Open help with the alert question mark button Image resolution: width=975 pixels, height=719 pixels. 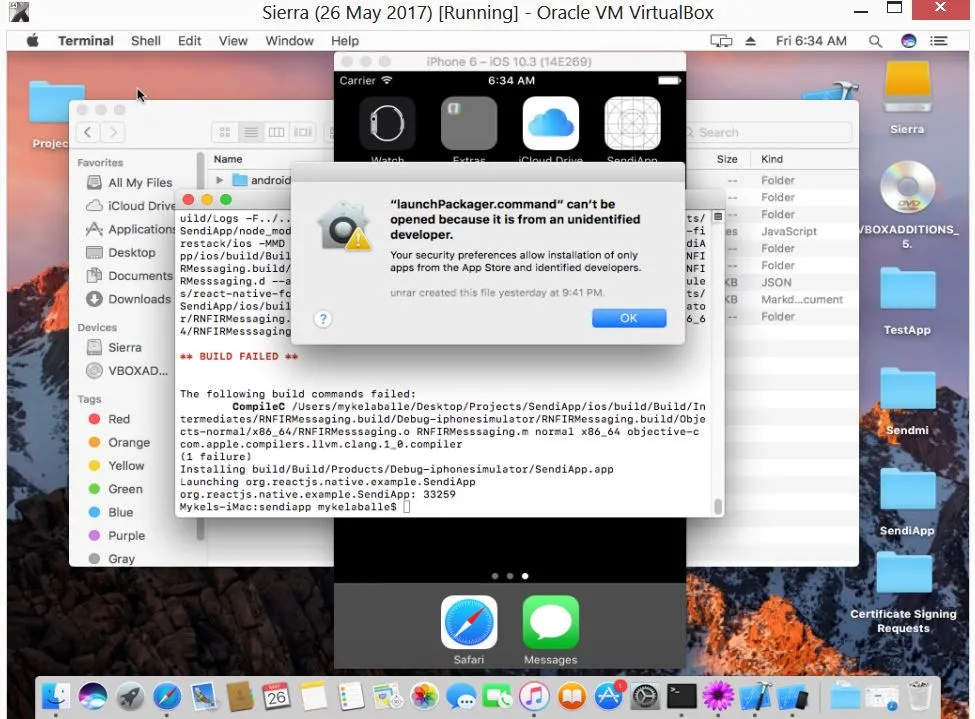pyautogui.click(x=323, y=319)
